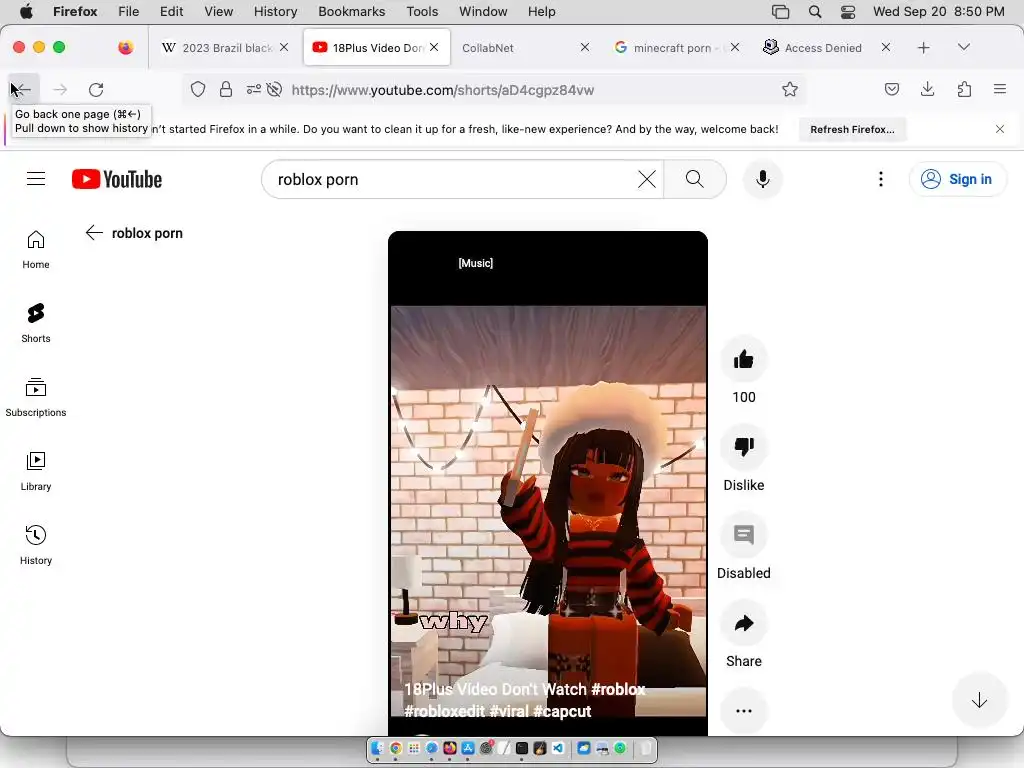Screen dimensions: 1024x768
Task: Clear the YouTube search text
Action: click(647, 179)
